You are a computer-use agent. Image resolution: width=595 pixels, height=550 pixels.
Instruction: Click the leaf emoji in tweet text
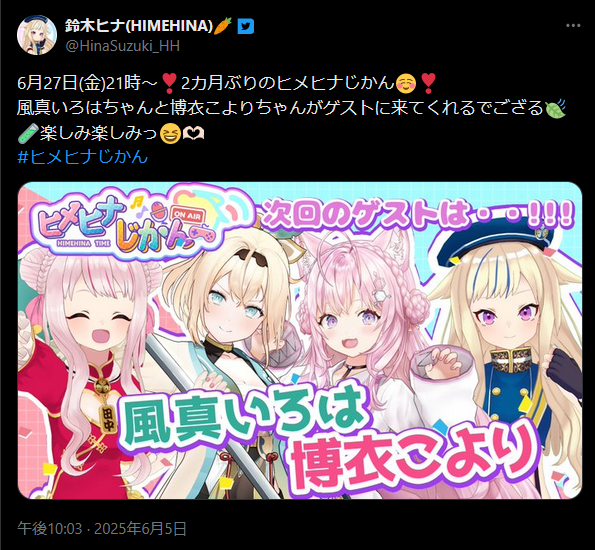click(x=556, y=108)
